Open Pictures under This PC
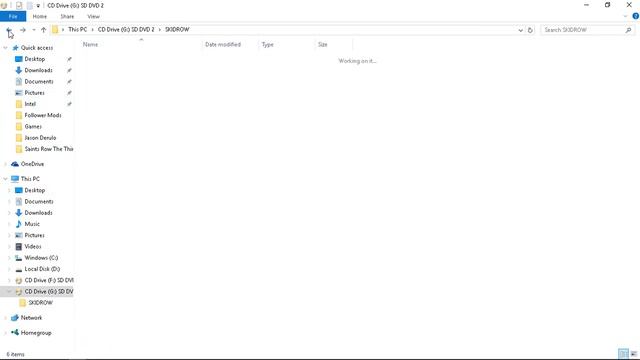 34,235
